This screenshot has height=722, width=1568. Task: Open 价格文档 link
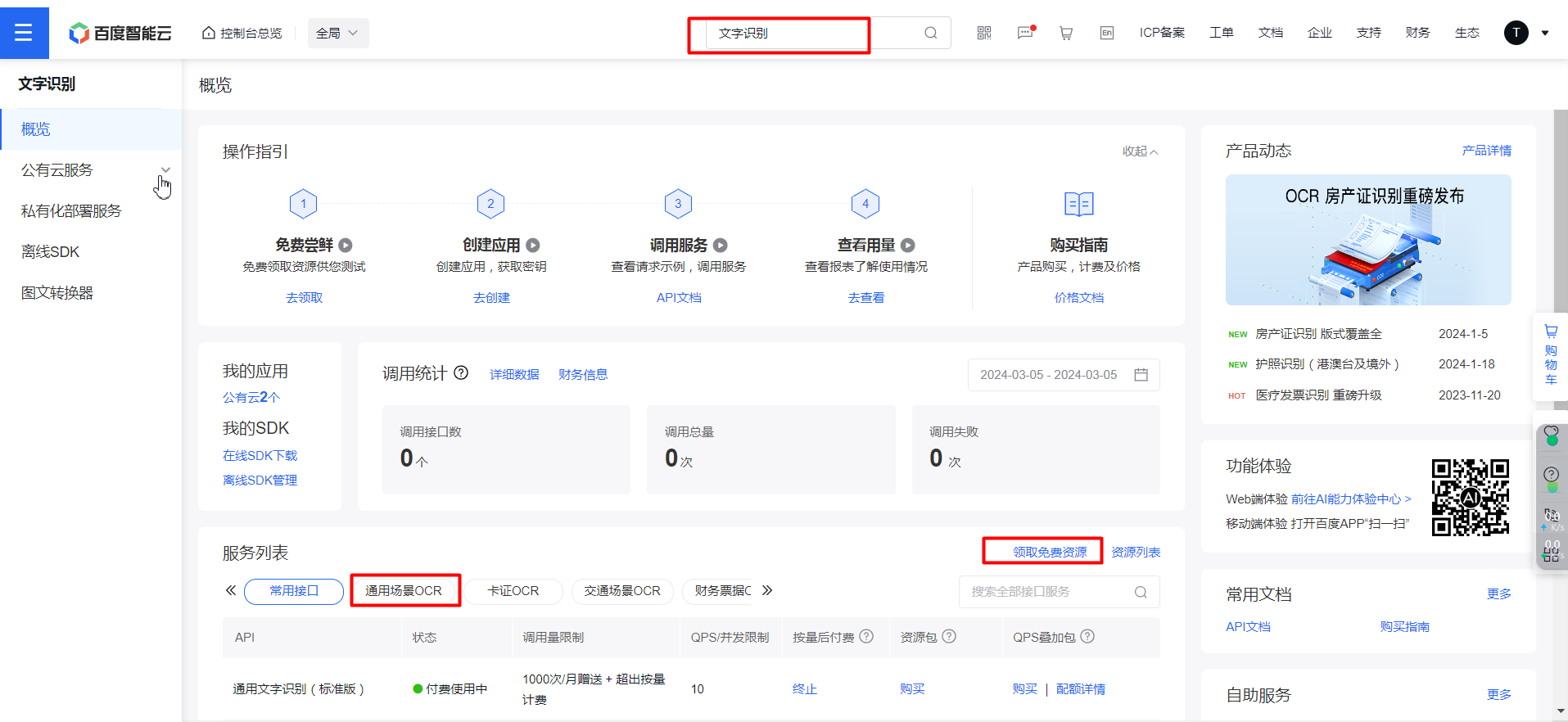[x=1079, y=298]
